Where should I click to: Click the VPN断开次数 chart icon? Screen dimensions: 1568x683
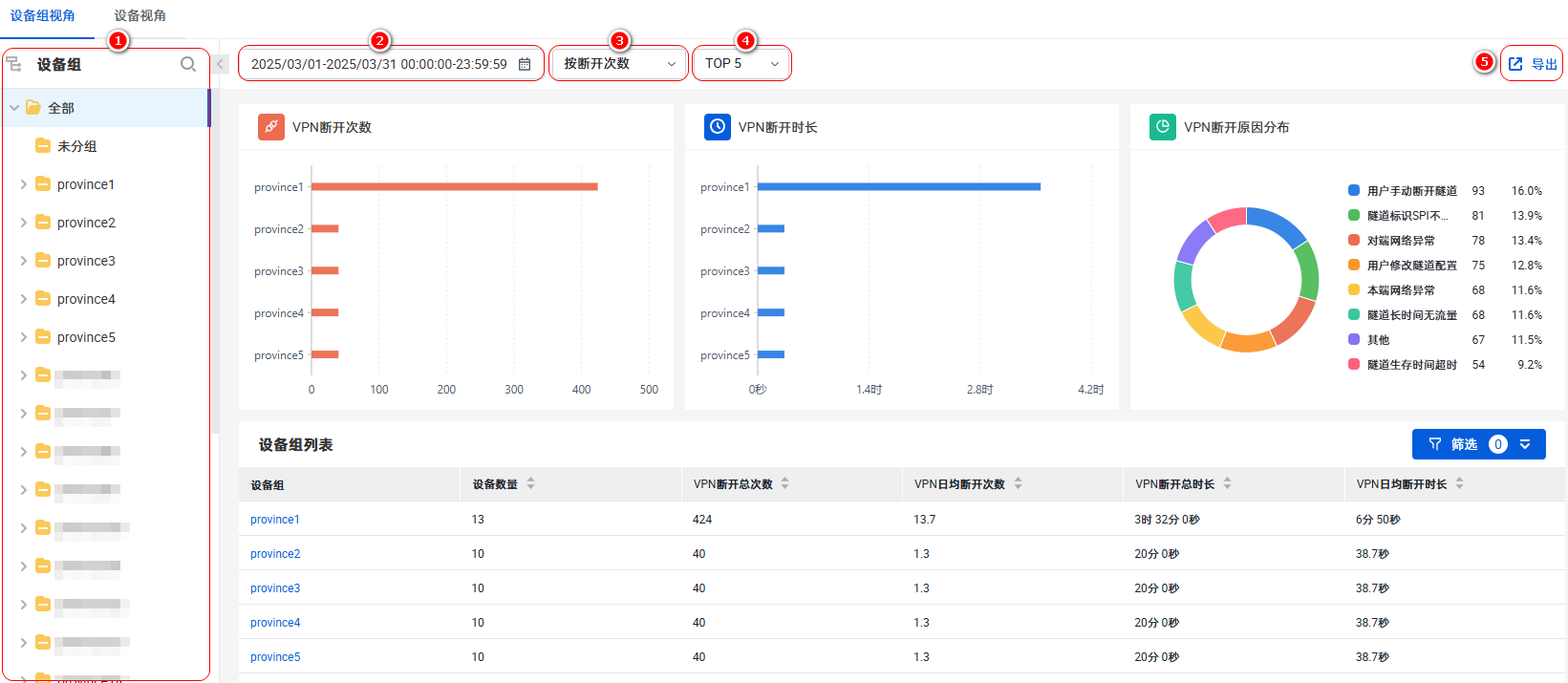coord(271,127)
